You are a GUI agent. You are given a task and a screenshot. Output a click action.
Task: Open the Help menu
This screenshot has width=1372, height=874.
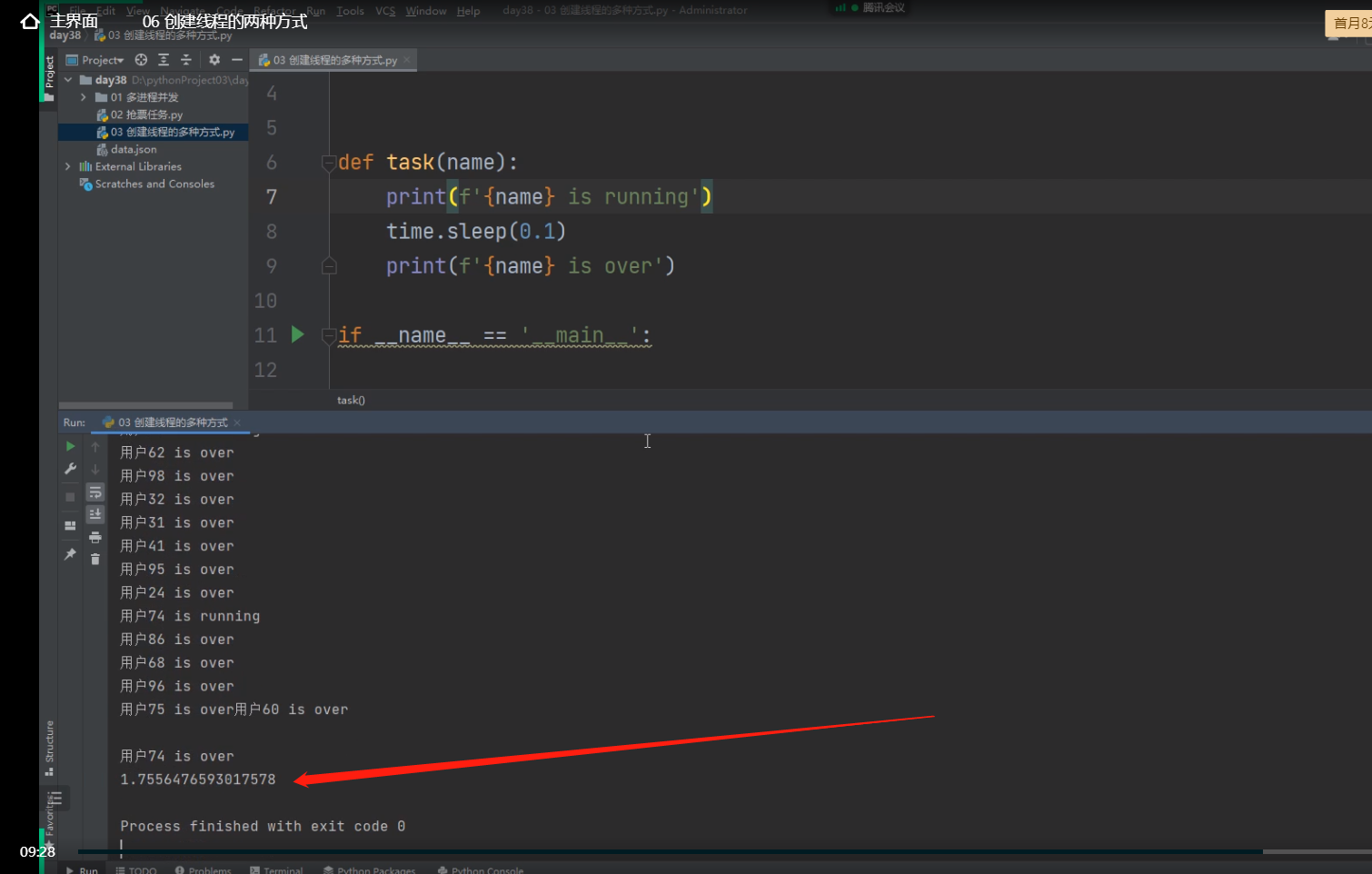pyautogui.click(x=468, y=11)
